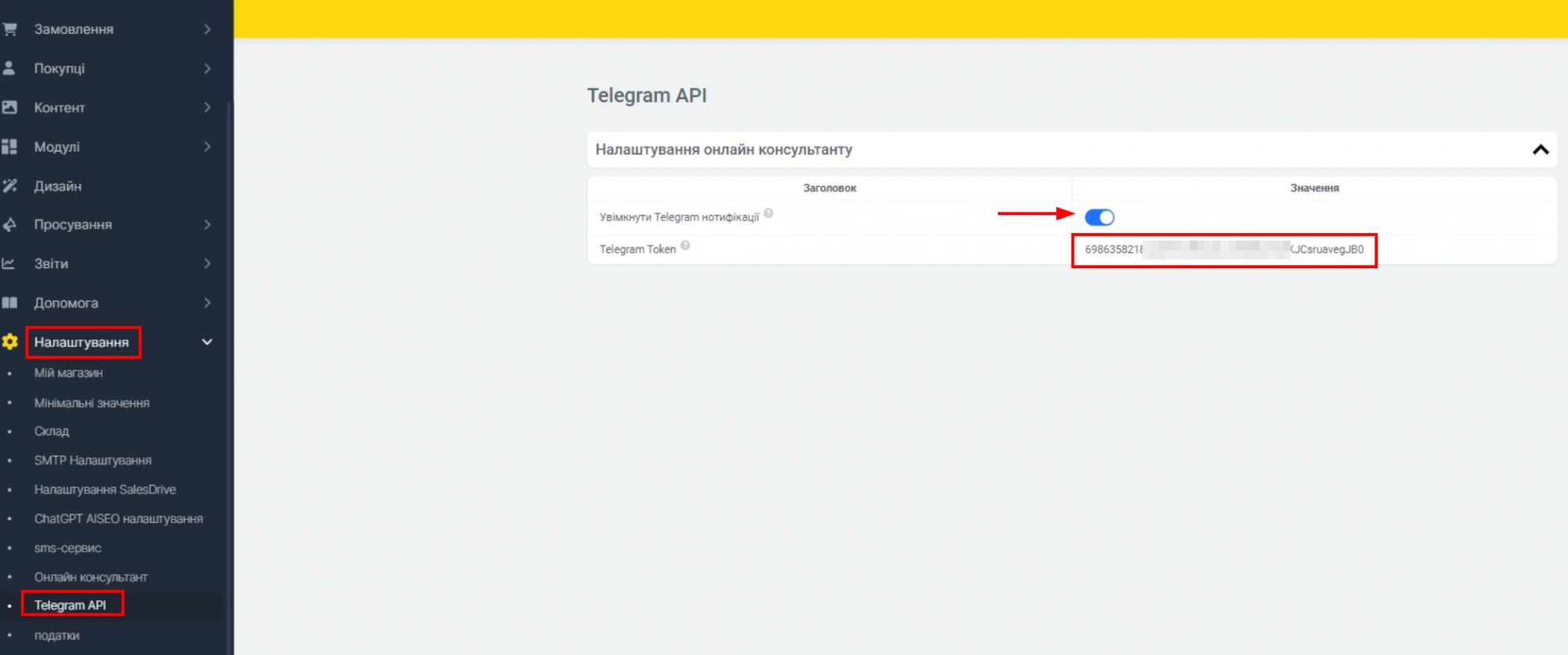Click the user icon next to Покупці
1568x655 pixels.
point(9,68)
